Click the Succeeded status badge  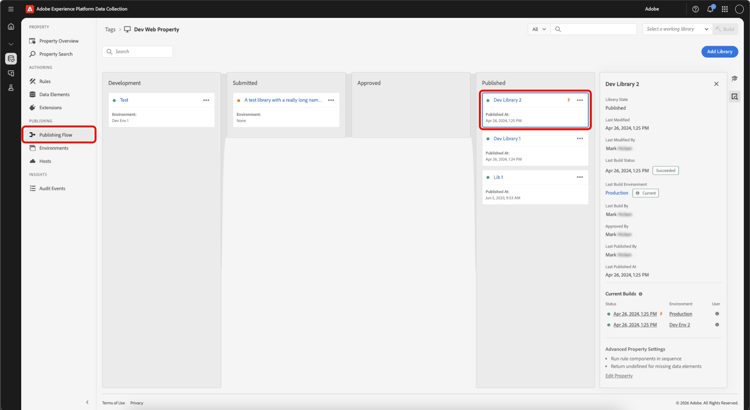pos(665,171)
